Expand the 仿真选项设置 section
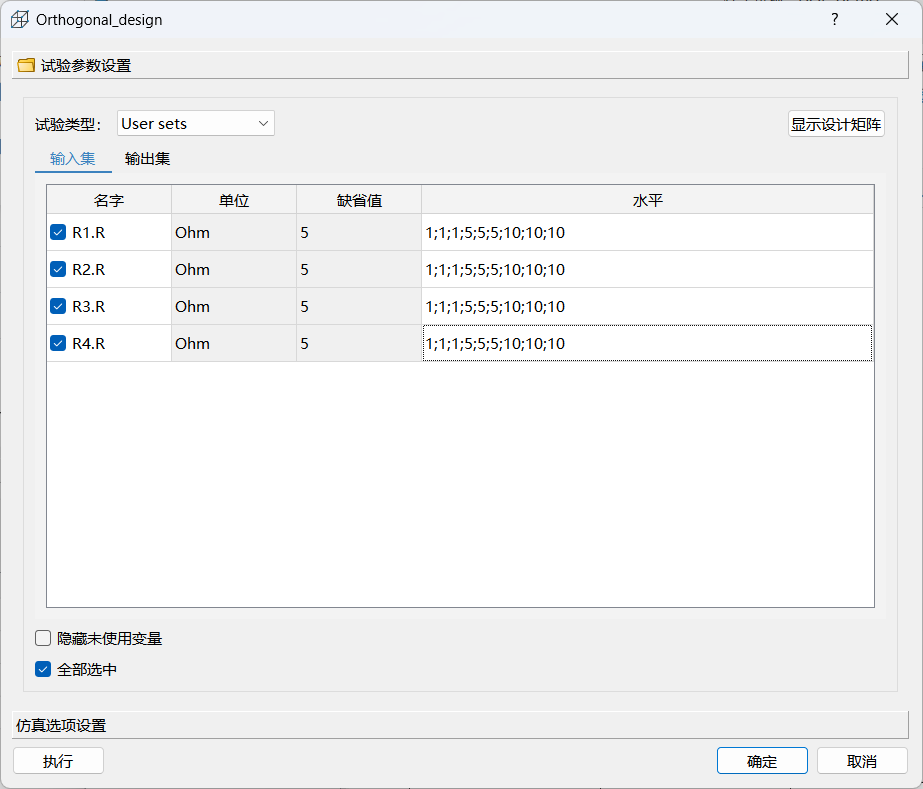Screen dimensions: 923x789 point(460,725)
